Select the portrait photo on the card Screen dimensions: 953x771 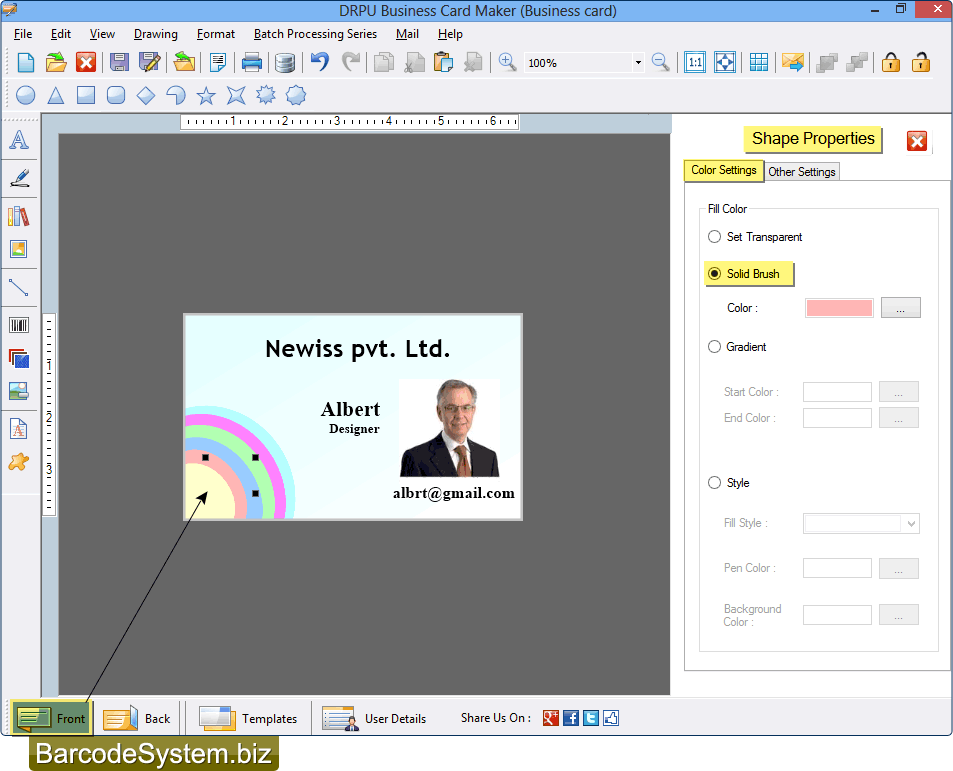tap(450, 428)
